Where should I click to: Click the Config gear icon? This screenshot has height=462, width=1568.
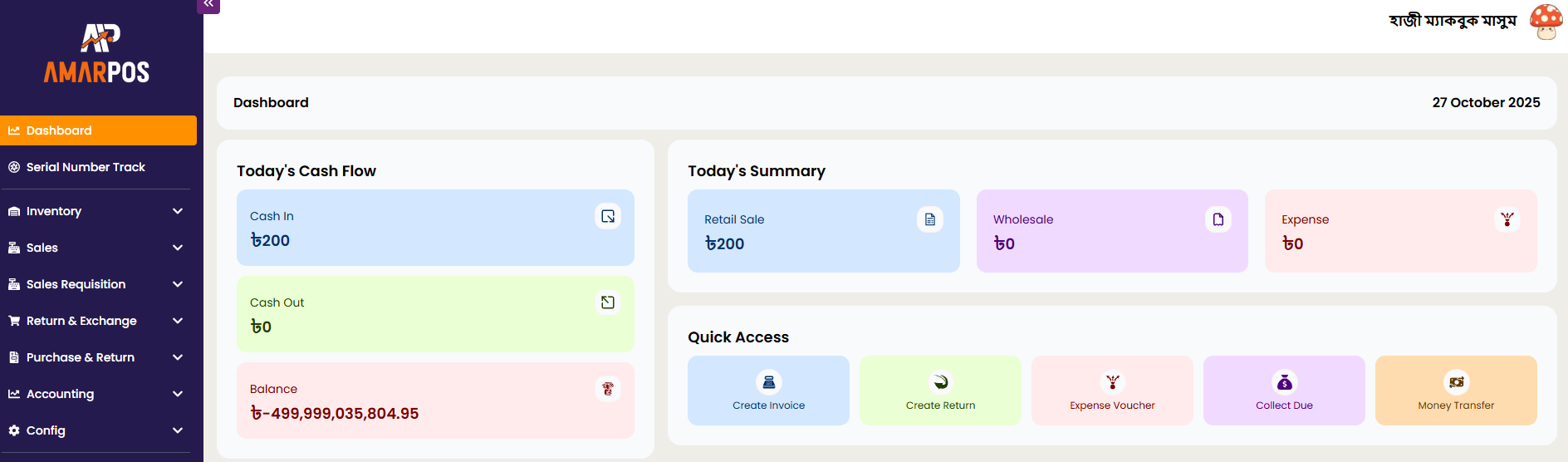click(14, 430)
